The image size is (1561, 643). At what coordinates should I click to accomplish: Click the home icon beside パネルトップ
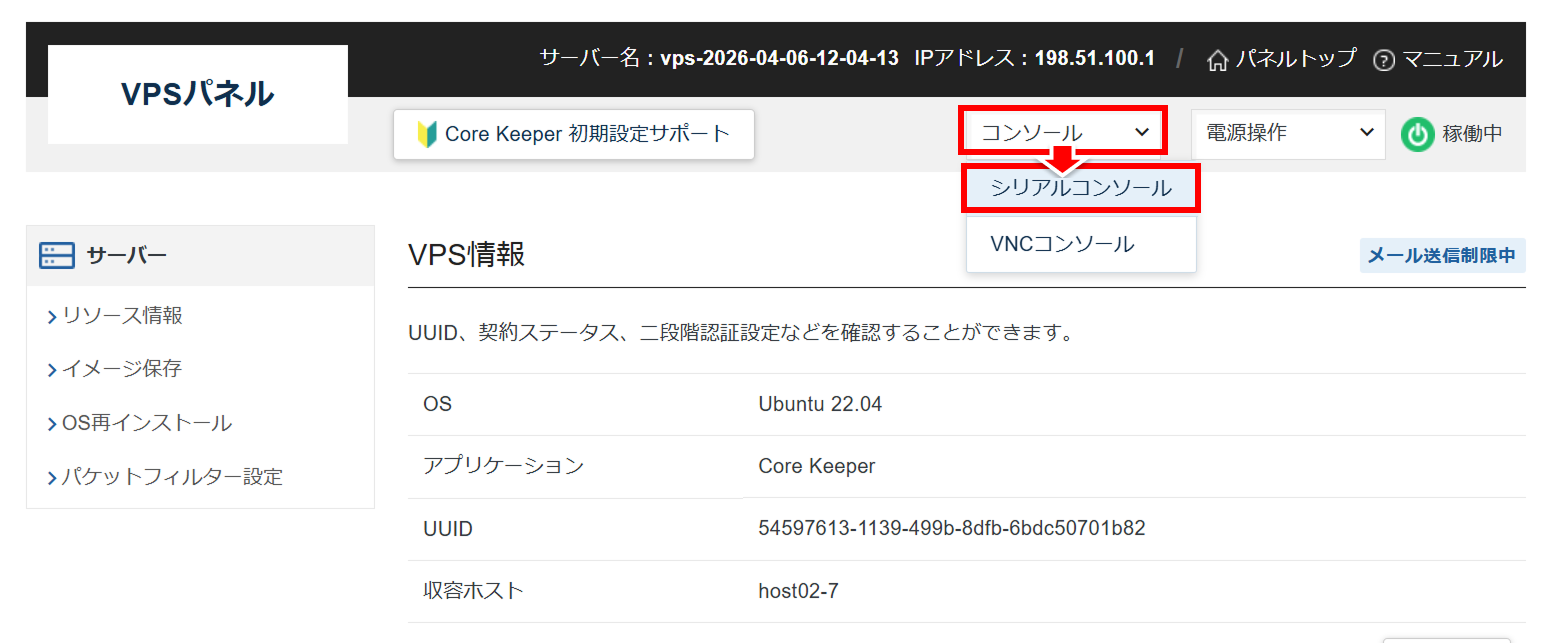click(1217, 60)
